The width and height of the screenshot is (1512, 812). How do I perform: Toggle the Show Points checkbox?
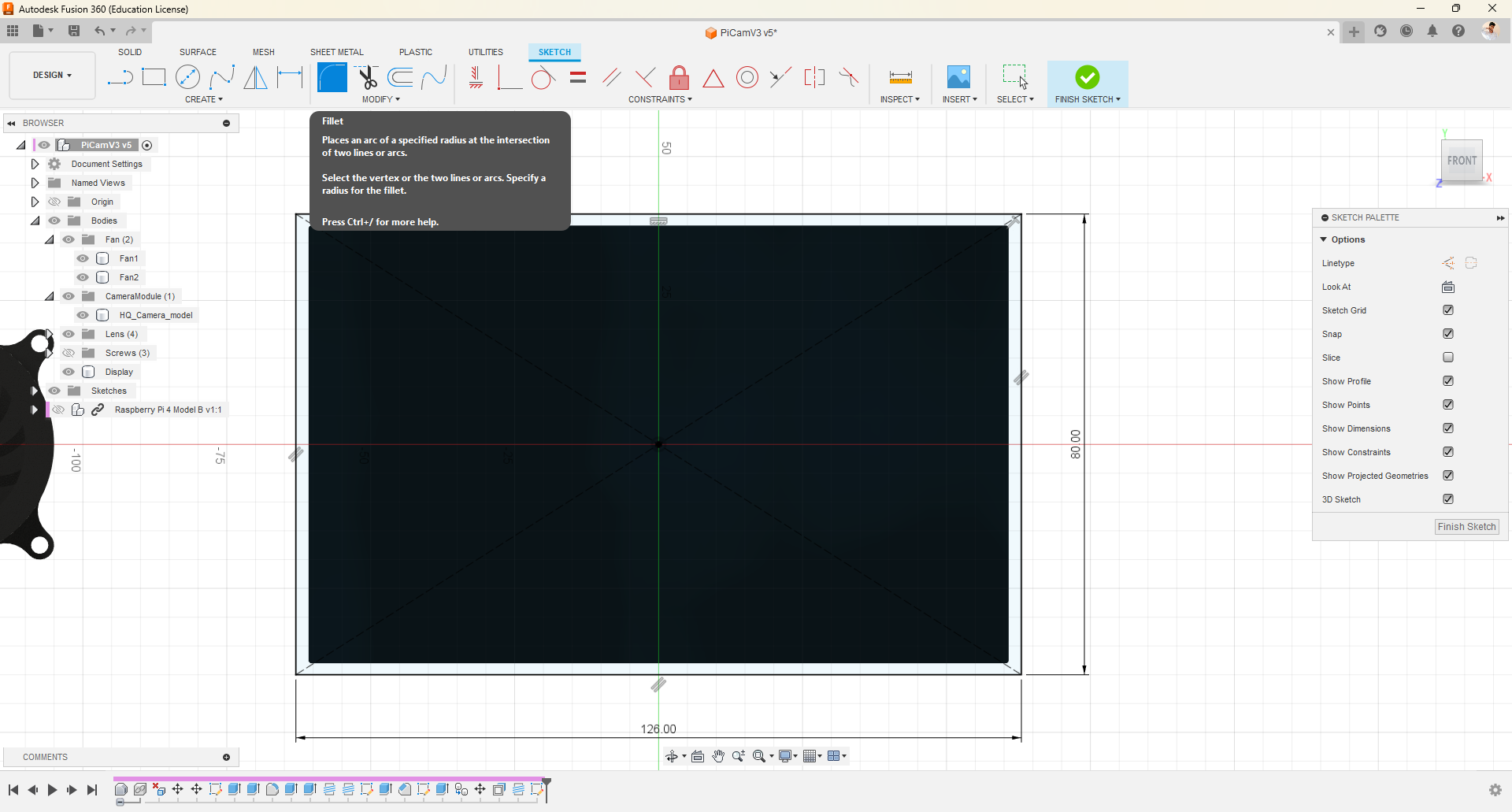(1448, 405)
